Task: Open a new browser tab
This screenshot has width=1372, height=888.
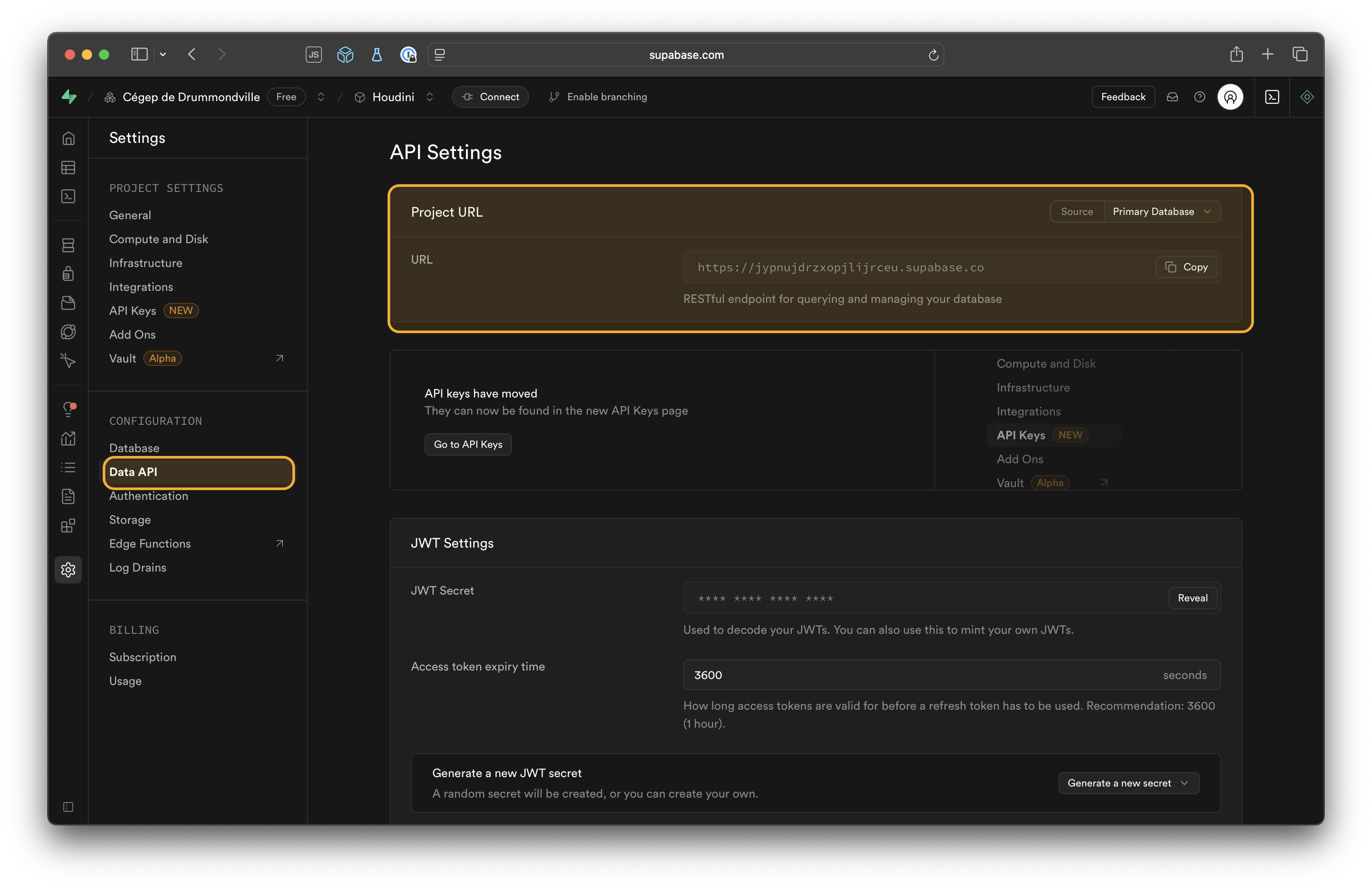Action: [1267, 54]
